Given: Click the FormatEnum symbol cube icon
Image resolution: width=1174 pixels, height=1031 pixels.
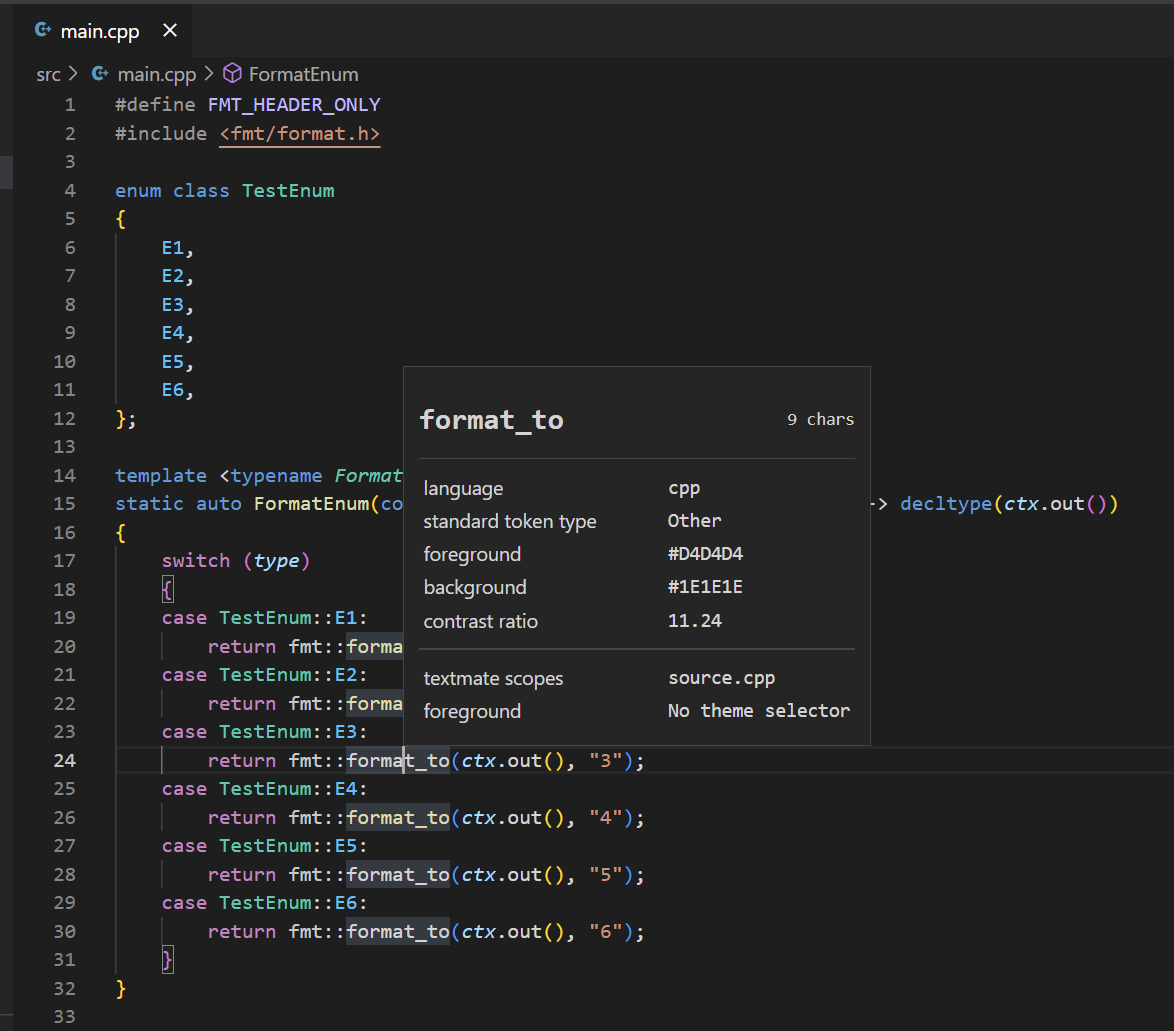Looking at the screenshot, I should point(232,73).
